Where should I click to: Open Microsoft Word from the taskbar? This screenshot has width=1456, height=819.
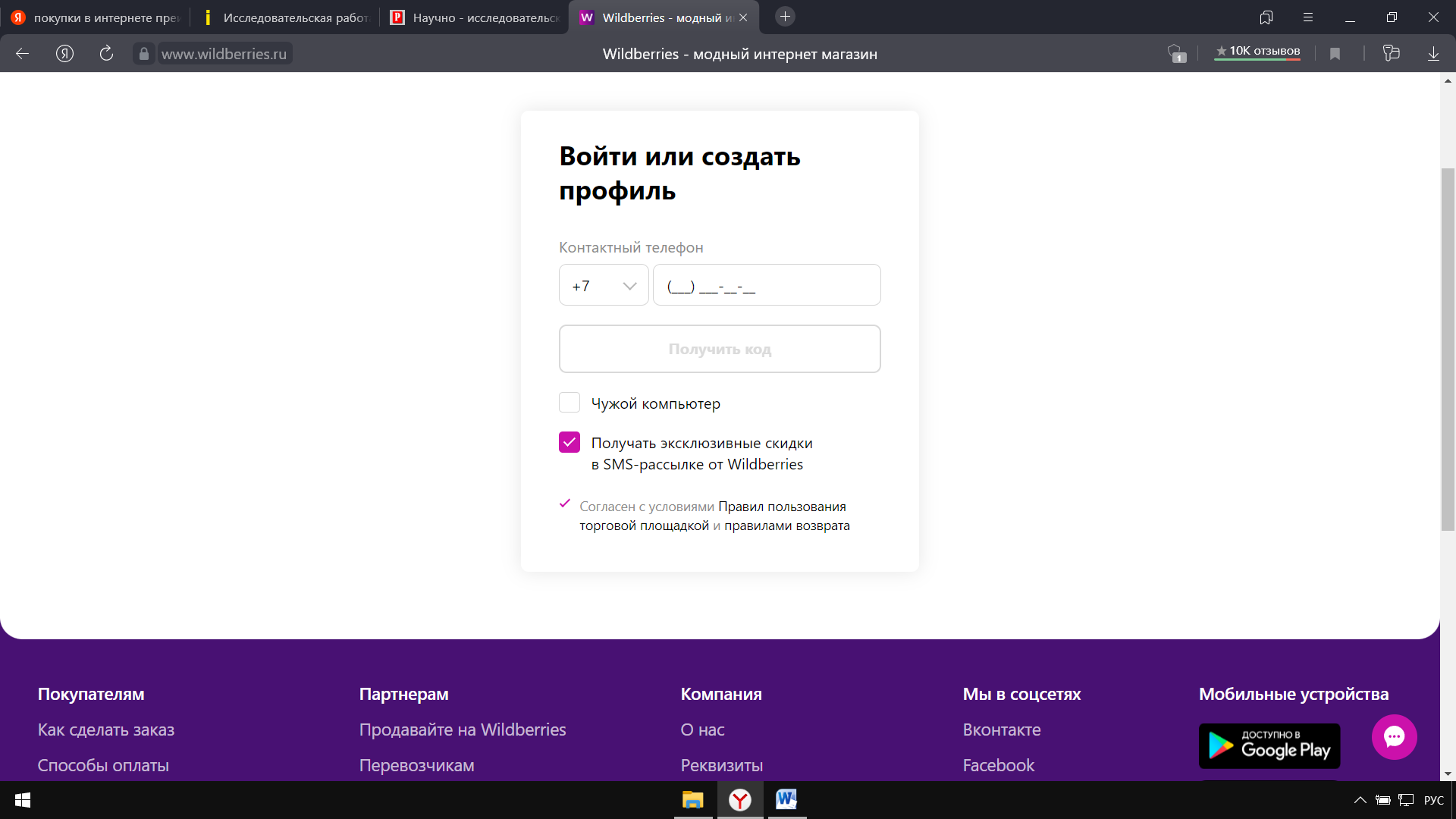[x=786, y=800]
